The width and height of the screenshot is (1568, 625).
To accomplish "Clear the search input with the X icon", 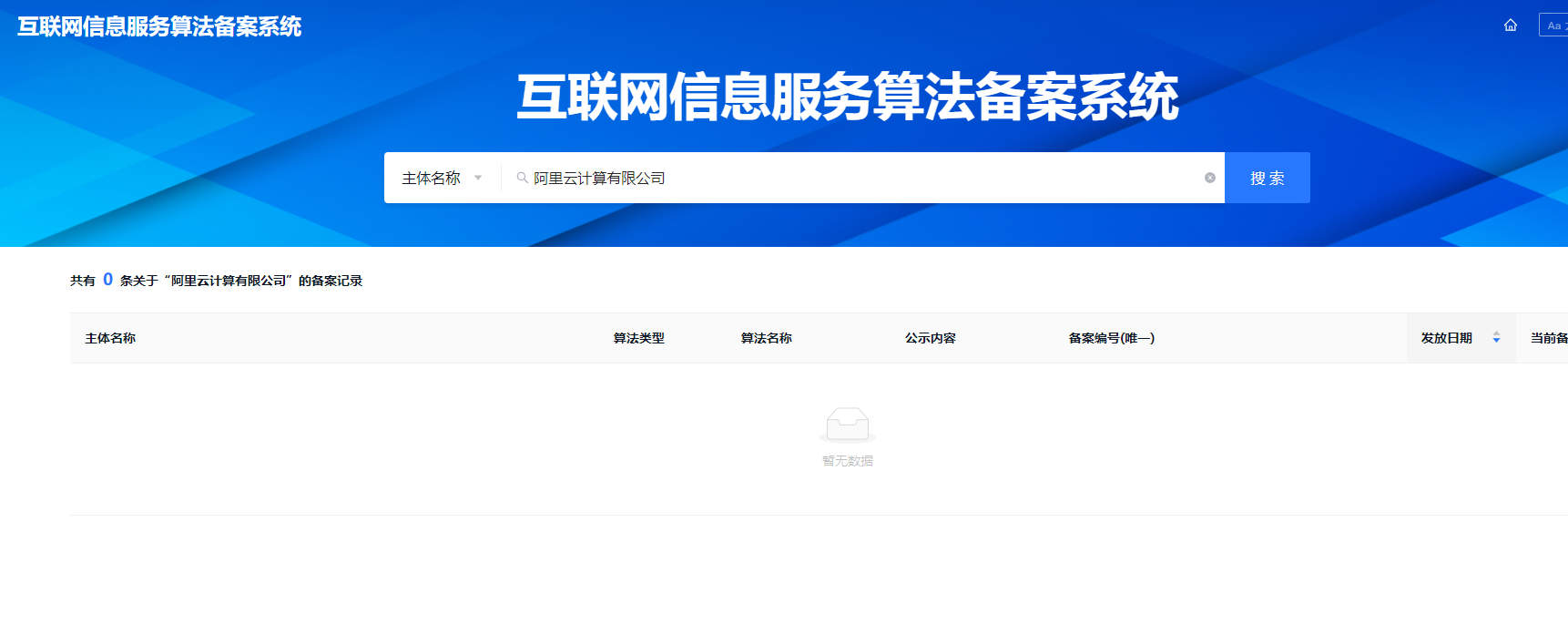I will point(1210,178).
